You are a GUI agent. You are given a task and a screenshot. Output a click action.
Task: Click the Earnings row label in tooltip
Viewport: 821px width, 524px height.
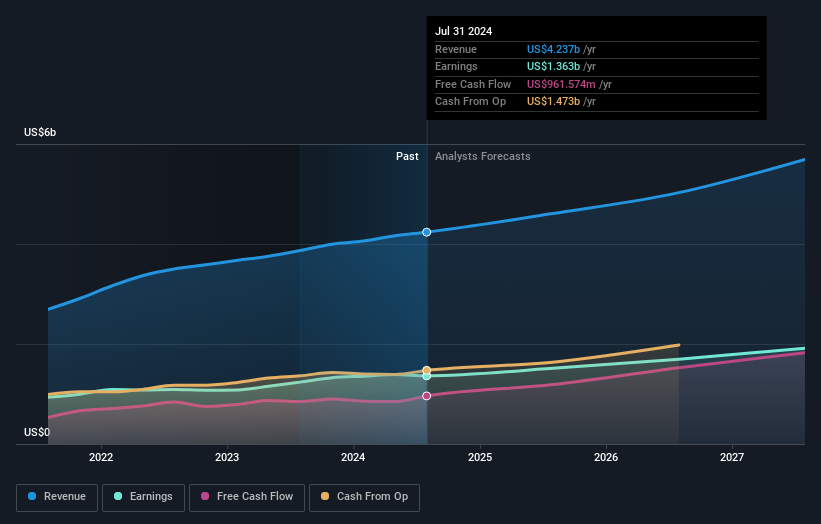pos(456,66)
